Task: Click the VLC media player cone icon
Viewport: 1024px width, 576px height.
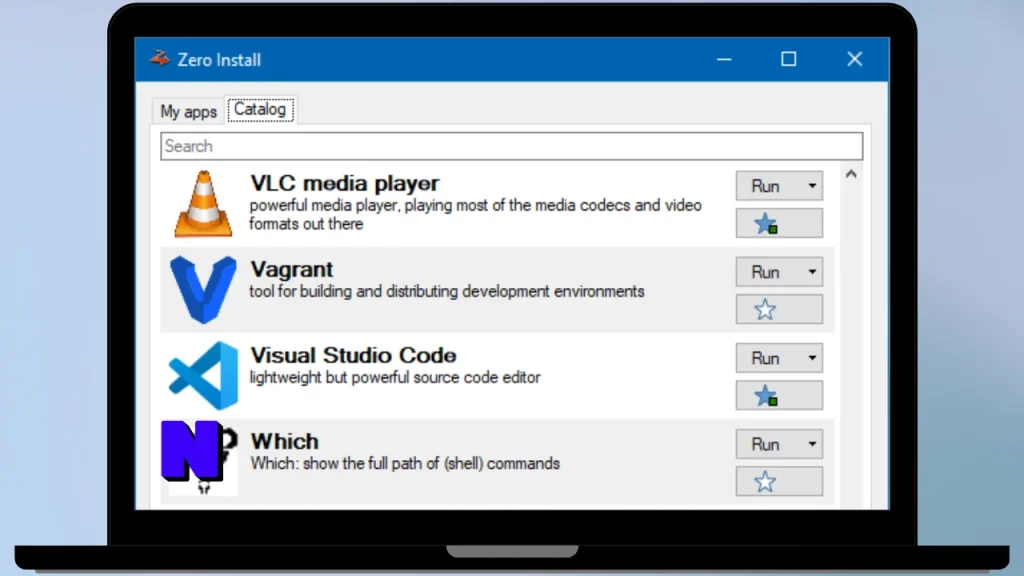Action: pyautogui.click(x=203, y=204)
